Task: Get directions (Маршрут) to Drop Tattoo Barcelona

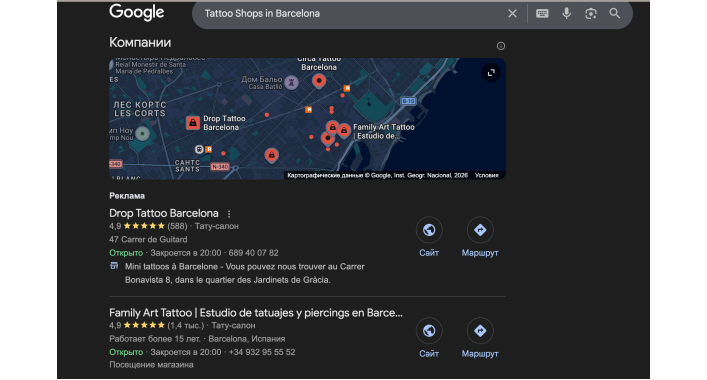Action: click(480, 238)
